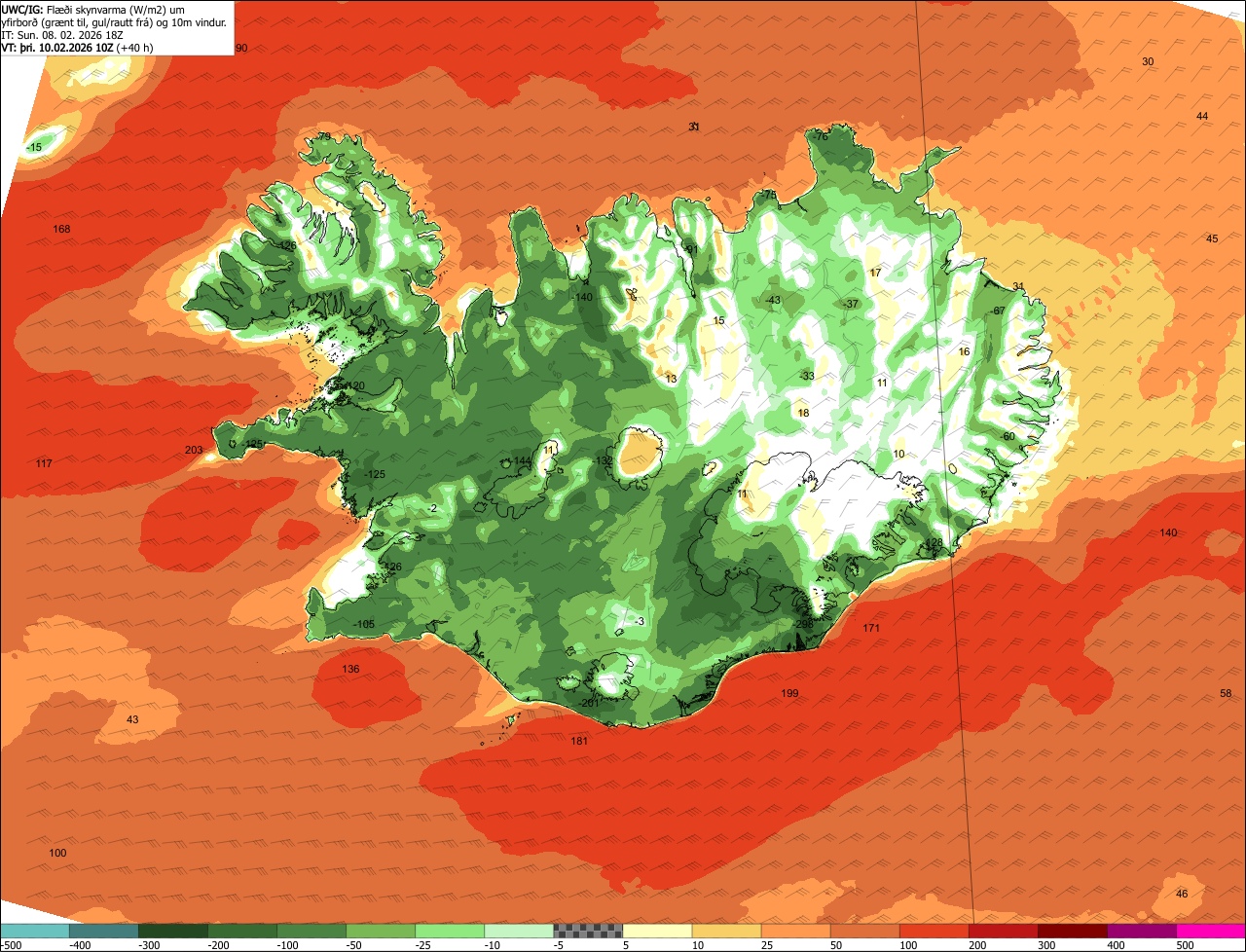Image resolution: width=1246 pixels, height=952 pixels.
Task: Click the '128' value label
Action: click(934, 542)
